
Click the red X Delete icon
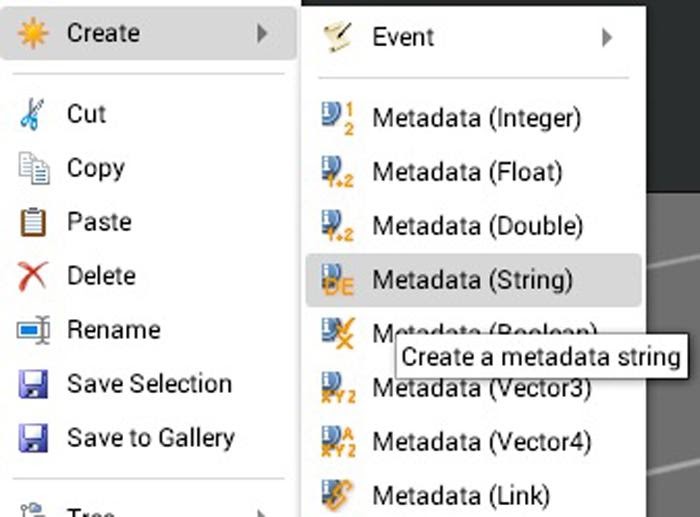[33, 276]
